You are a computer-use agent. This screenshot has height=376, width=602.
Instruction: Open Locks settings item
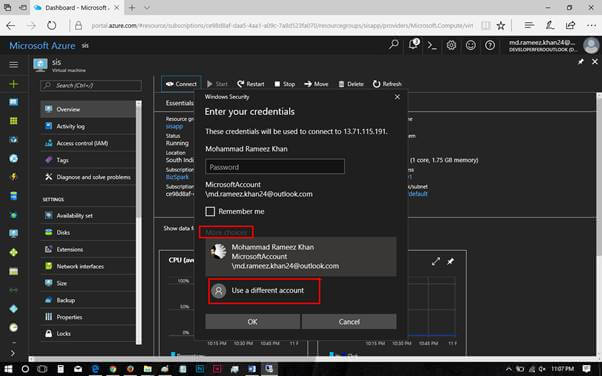coord(88,333)
